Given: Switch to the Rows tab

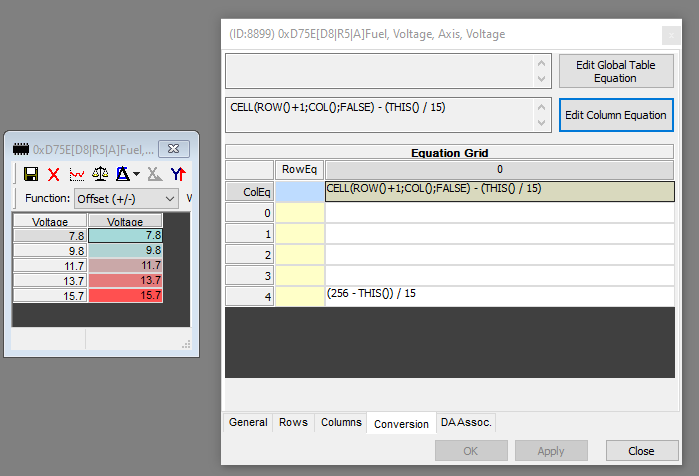Looking at the screenshot, I should (295, 423).
